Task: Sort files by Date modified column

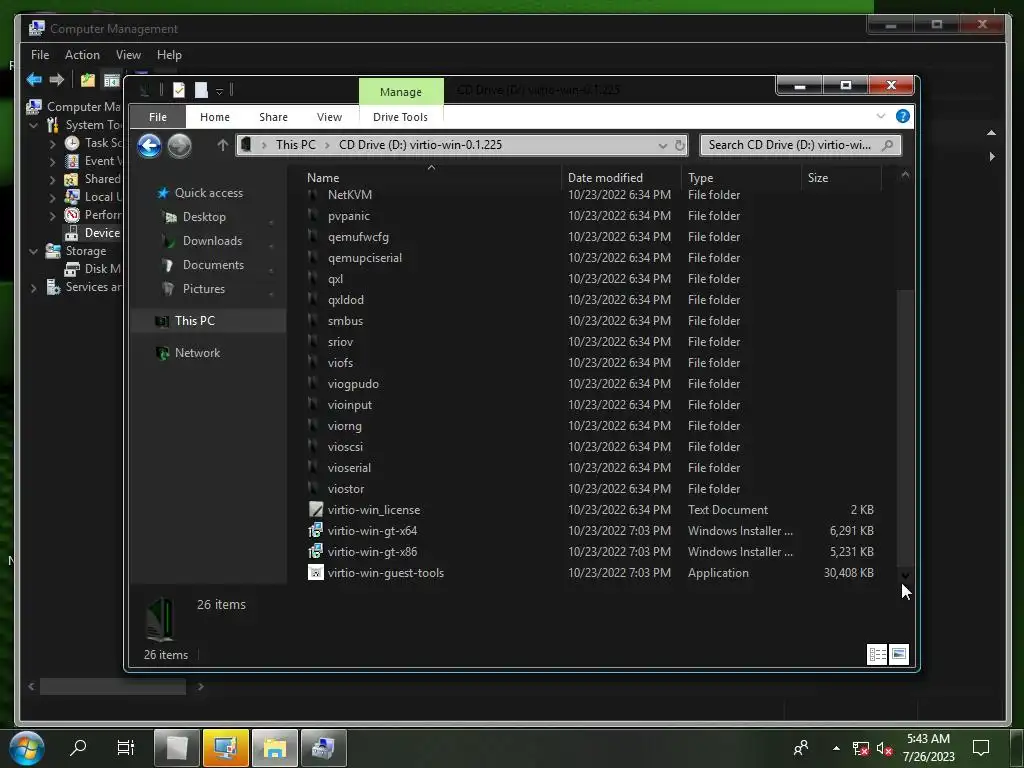Action: click(x=621, y=178)
